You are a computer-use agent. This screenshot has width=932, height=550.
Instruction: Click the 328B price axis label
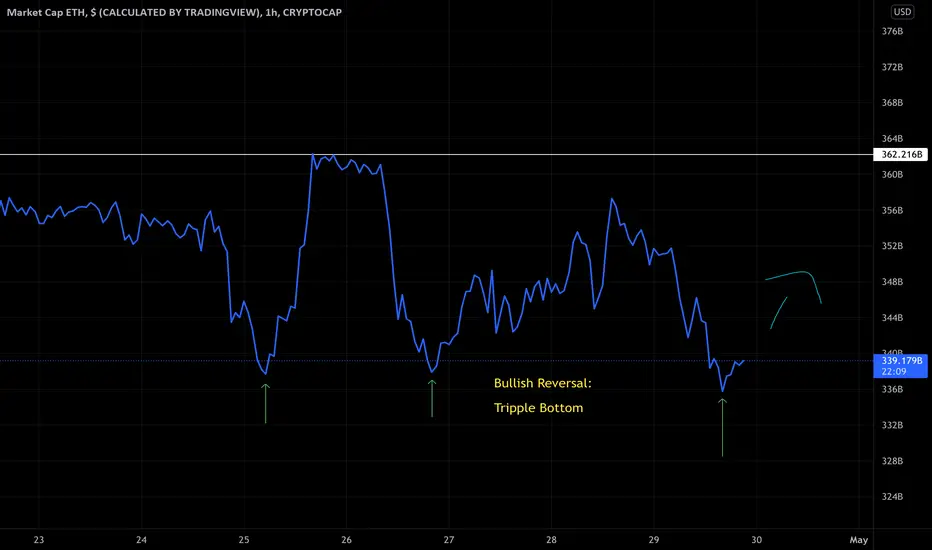click(892, 461)
